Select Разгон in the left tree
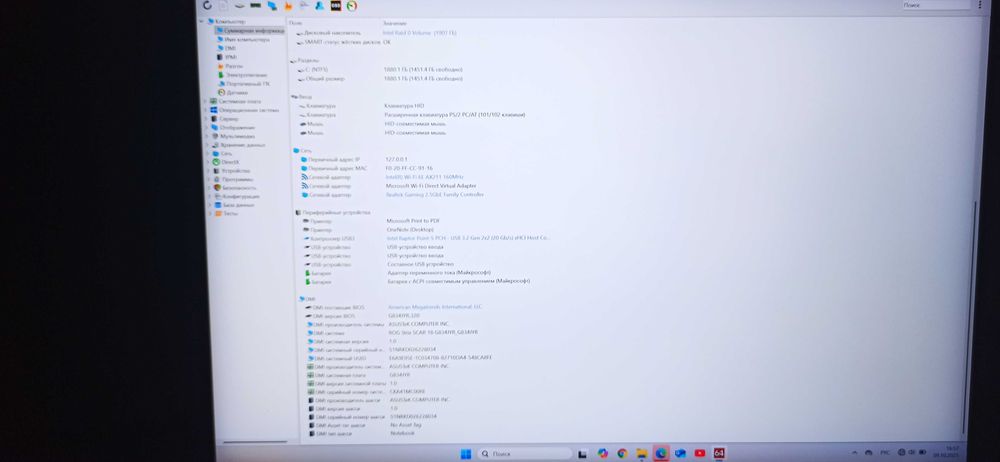This screenshot has height=462, width=1000. [230, 66]
